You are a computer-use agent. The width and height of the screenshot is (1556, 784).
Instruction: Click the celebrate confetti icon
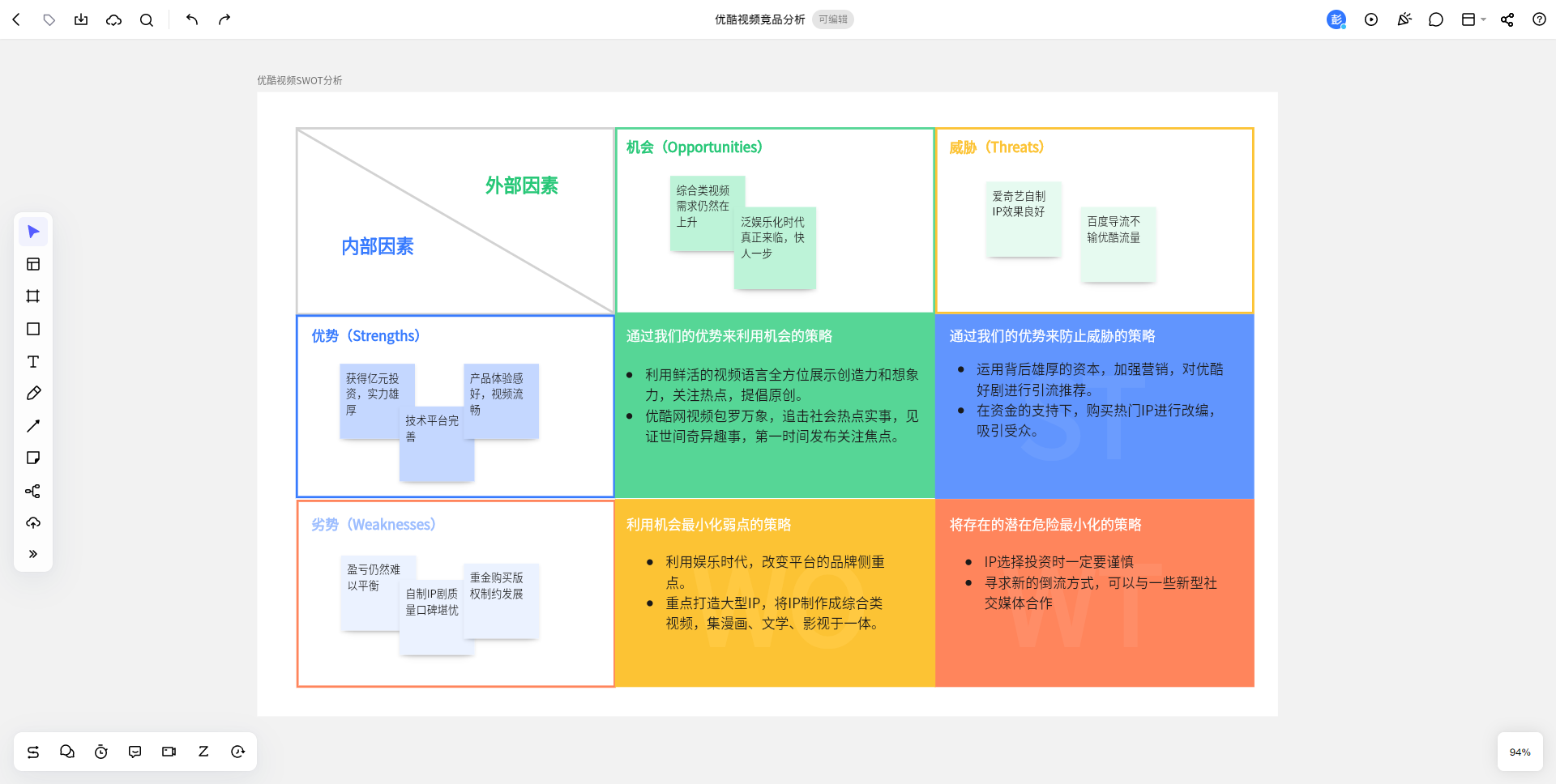pos(1404,19)
